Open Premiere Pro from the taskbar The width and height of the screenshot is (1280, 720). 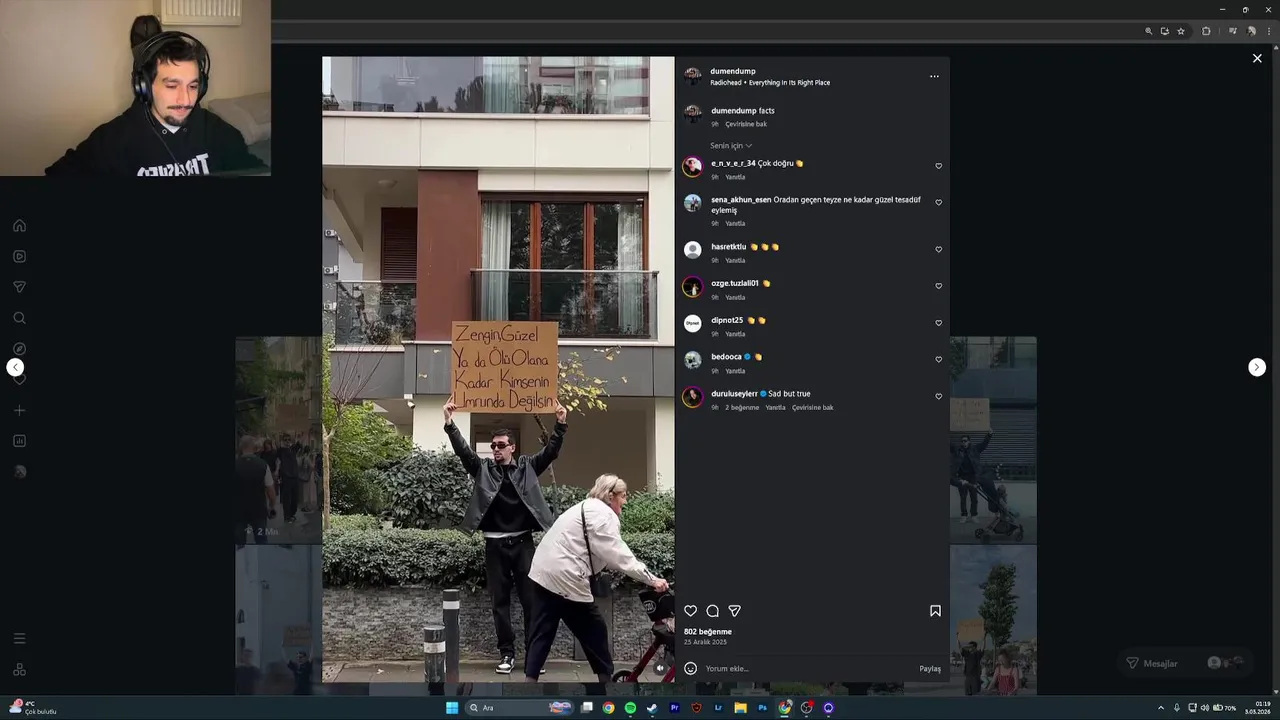pyautogui.click(x=674, y=708)
